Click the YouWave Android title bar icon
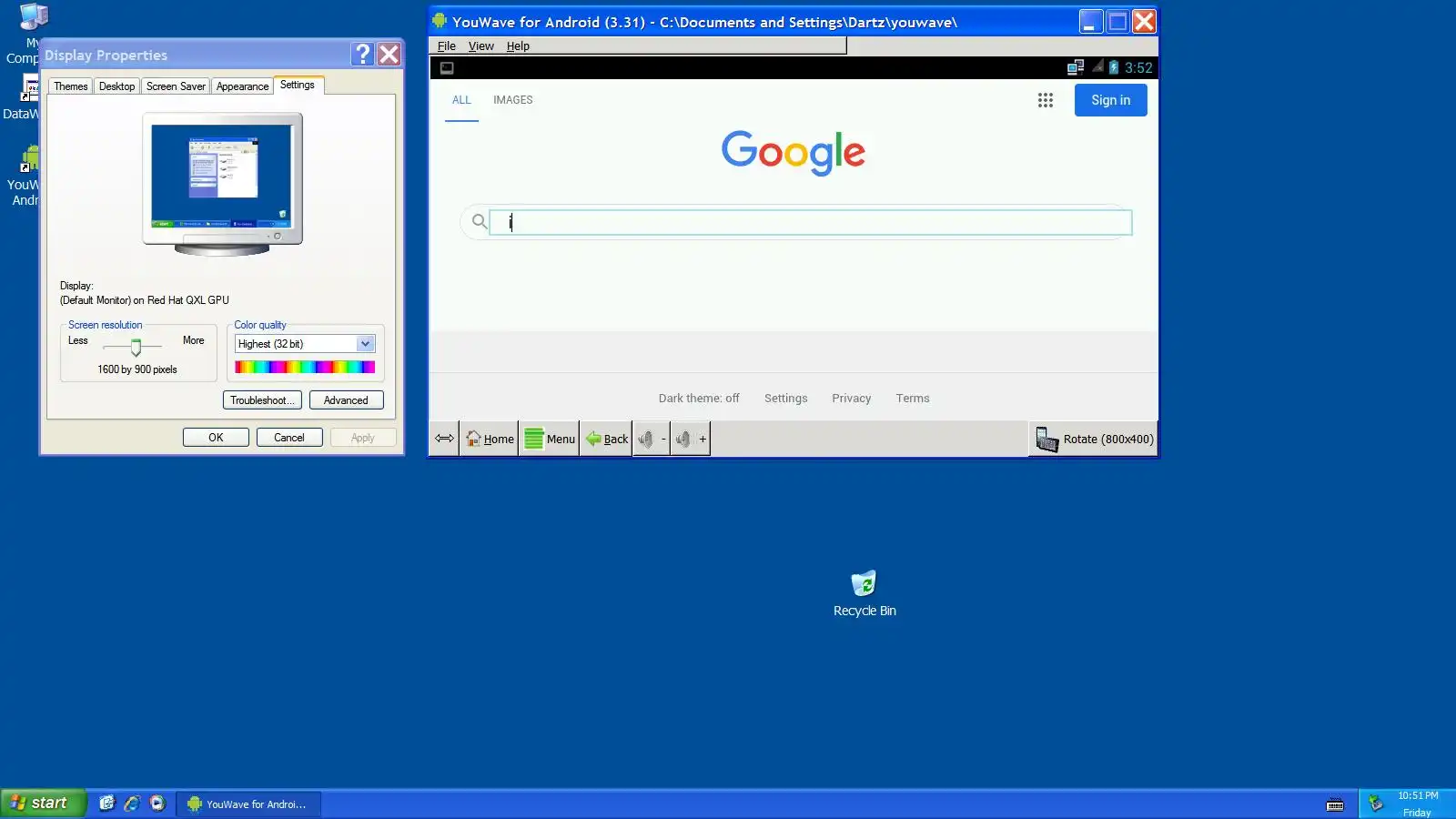This screenshot has height=819, width=1456. 440,21
